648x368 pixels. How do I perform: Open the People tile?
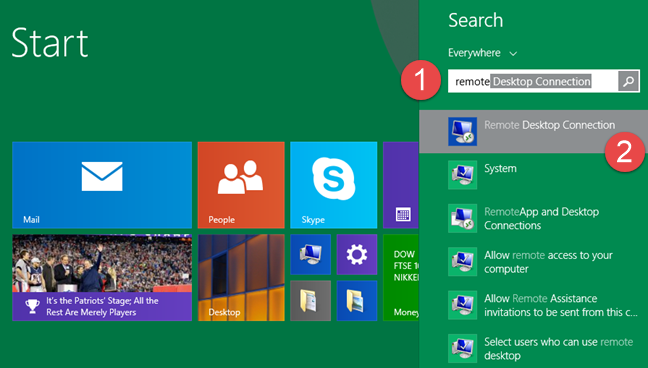pyautogui.click(x=241, y=185)
